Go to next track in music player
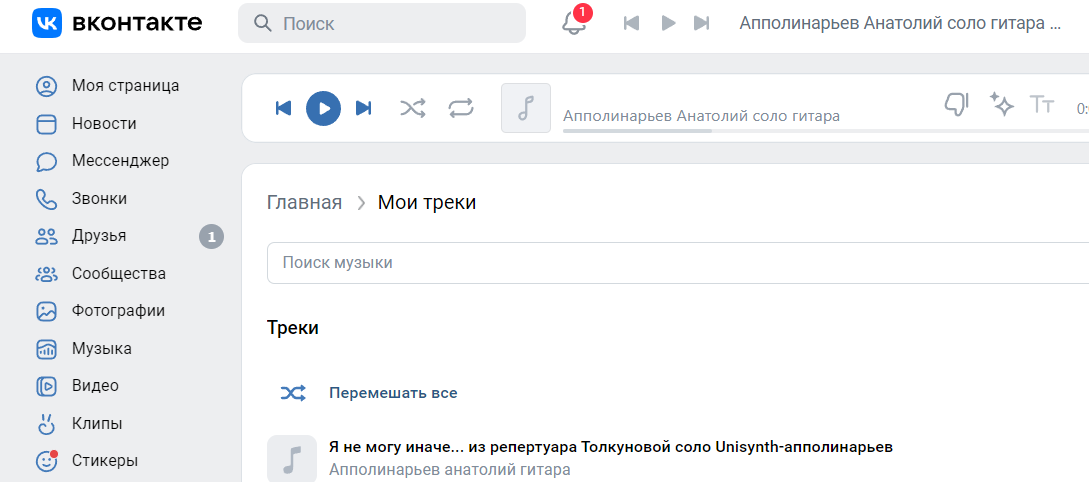Viewport: 1089px width, 482px height. point(363,108)
